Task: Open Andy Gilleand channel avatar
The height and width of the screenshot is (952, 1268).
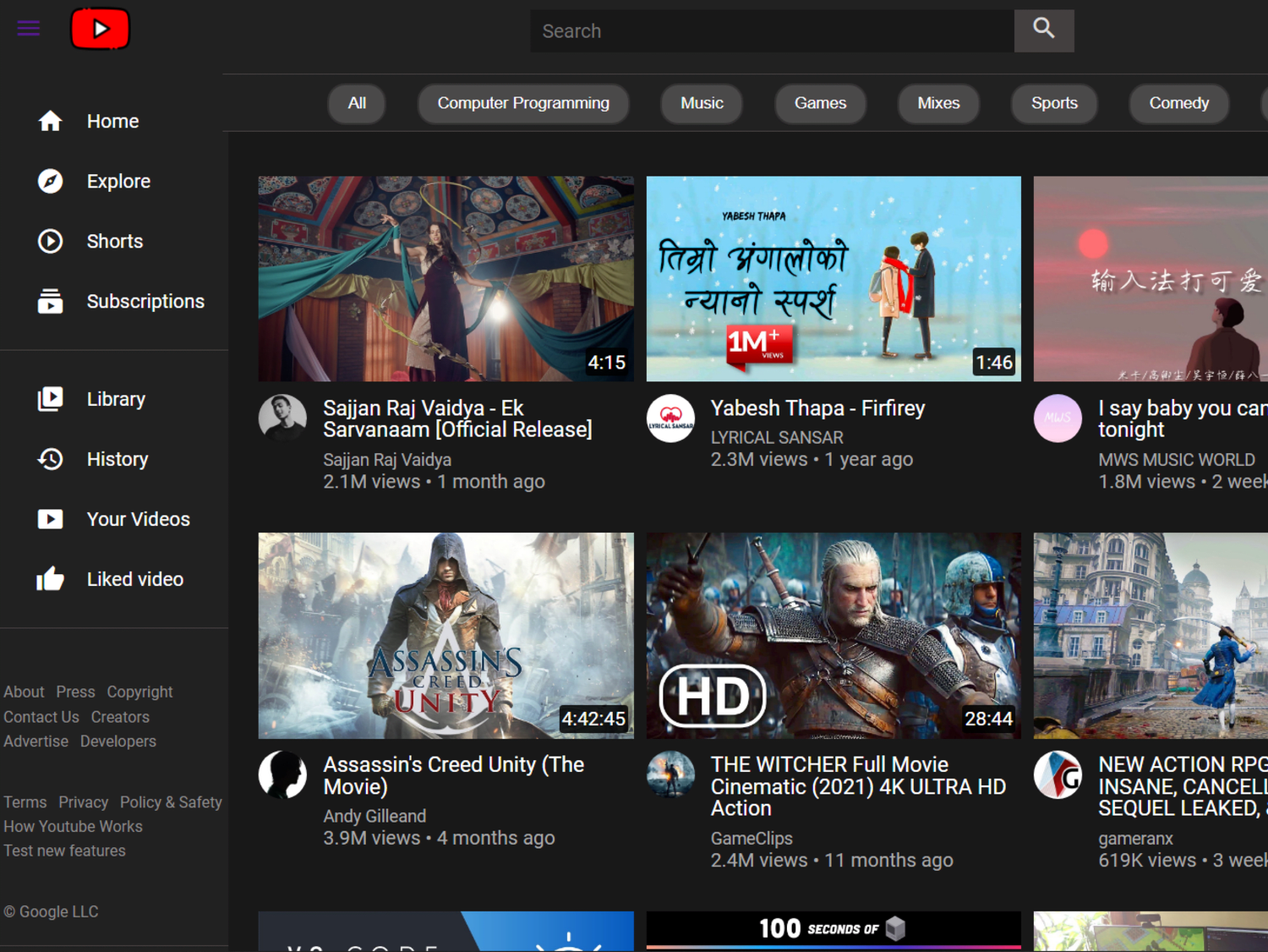Action: 282,775
